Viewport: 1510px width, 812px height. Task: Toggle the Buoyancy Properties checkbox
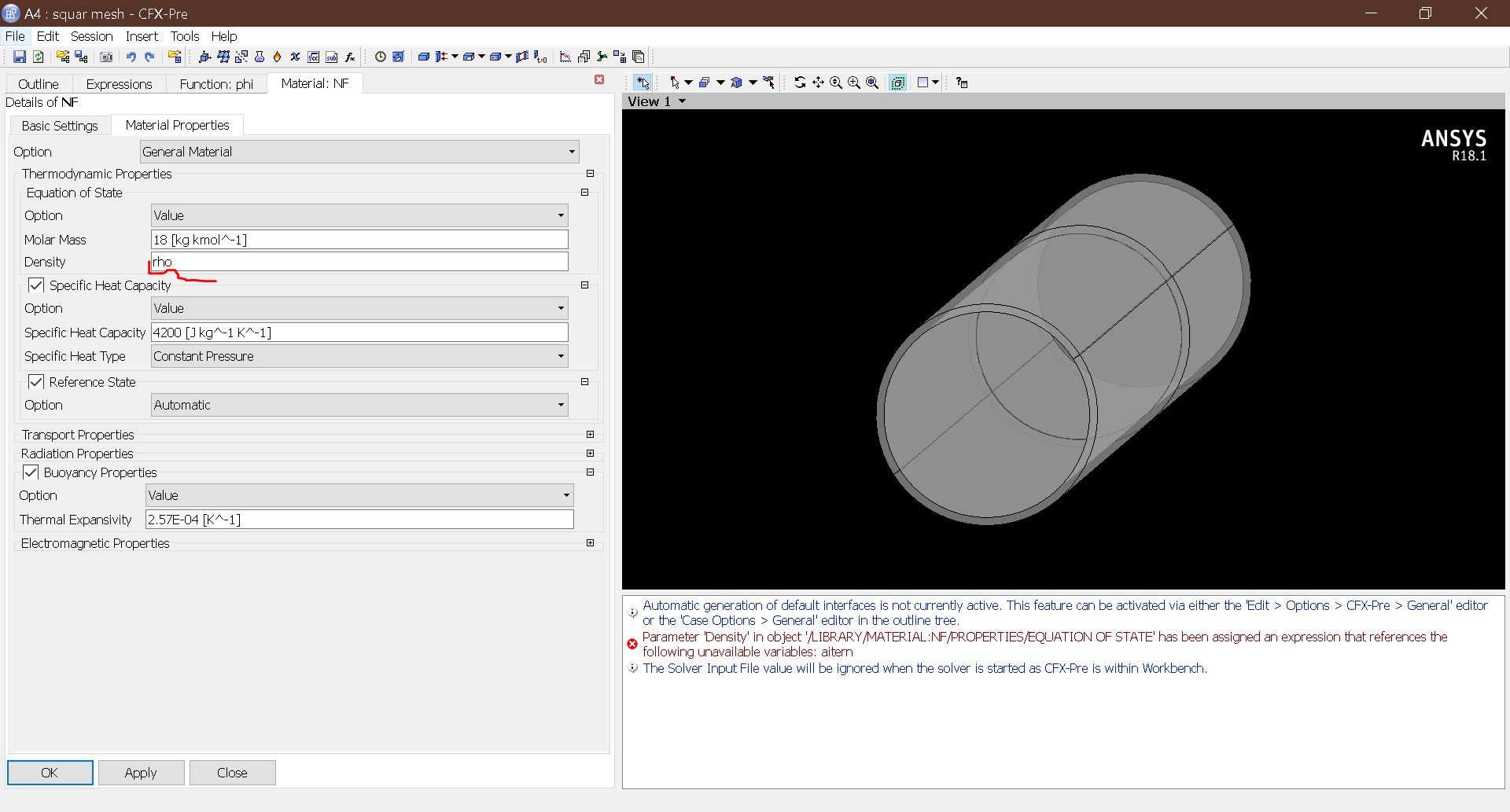31,472
